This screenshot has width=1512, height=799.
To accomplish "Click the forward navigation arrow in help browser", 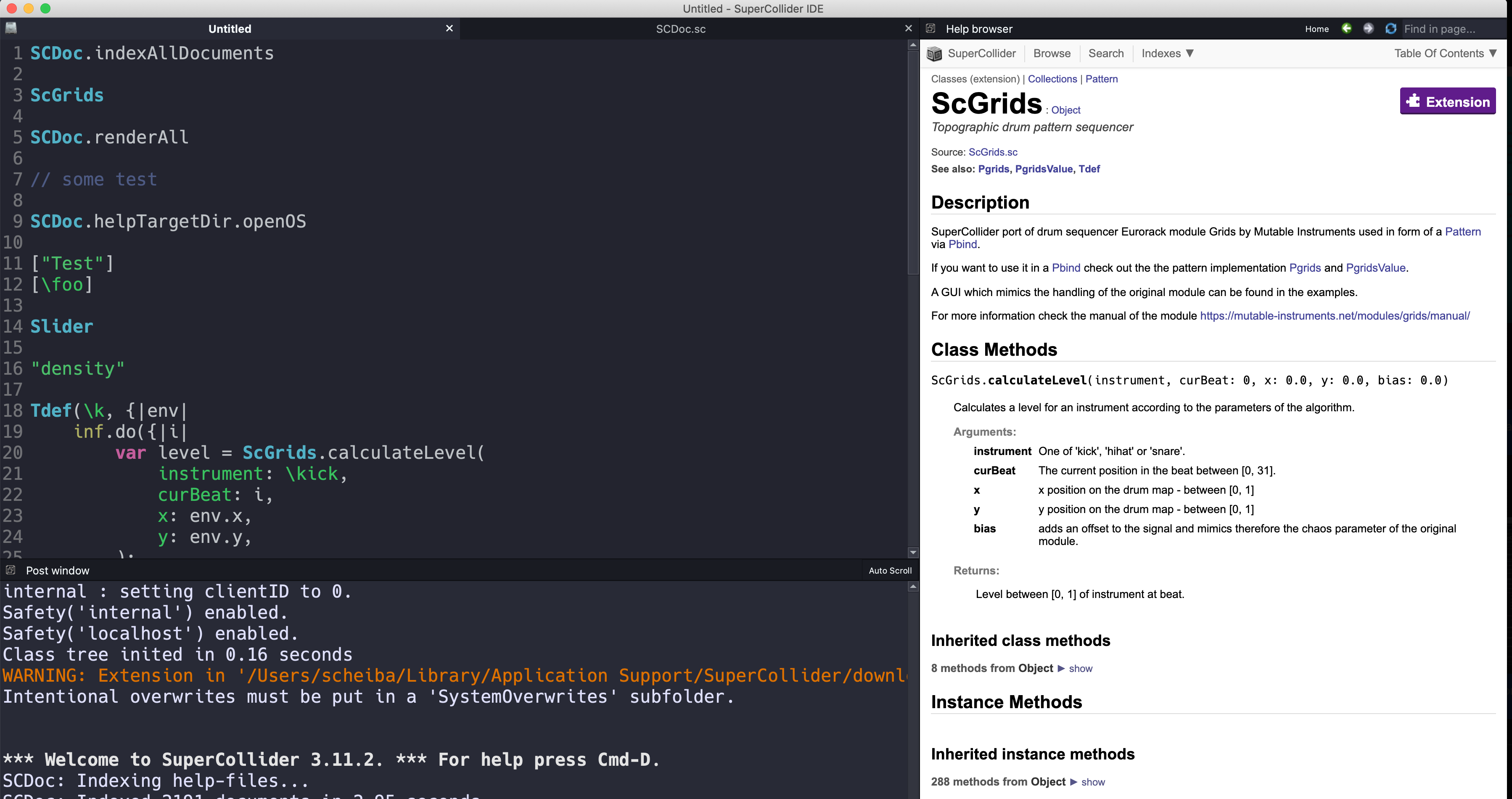I will click(x=1369, y=29).
